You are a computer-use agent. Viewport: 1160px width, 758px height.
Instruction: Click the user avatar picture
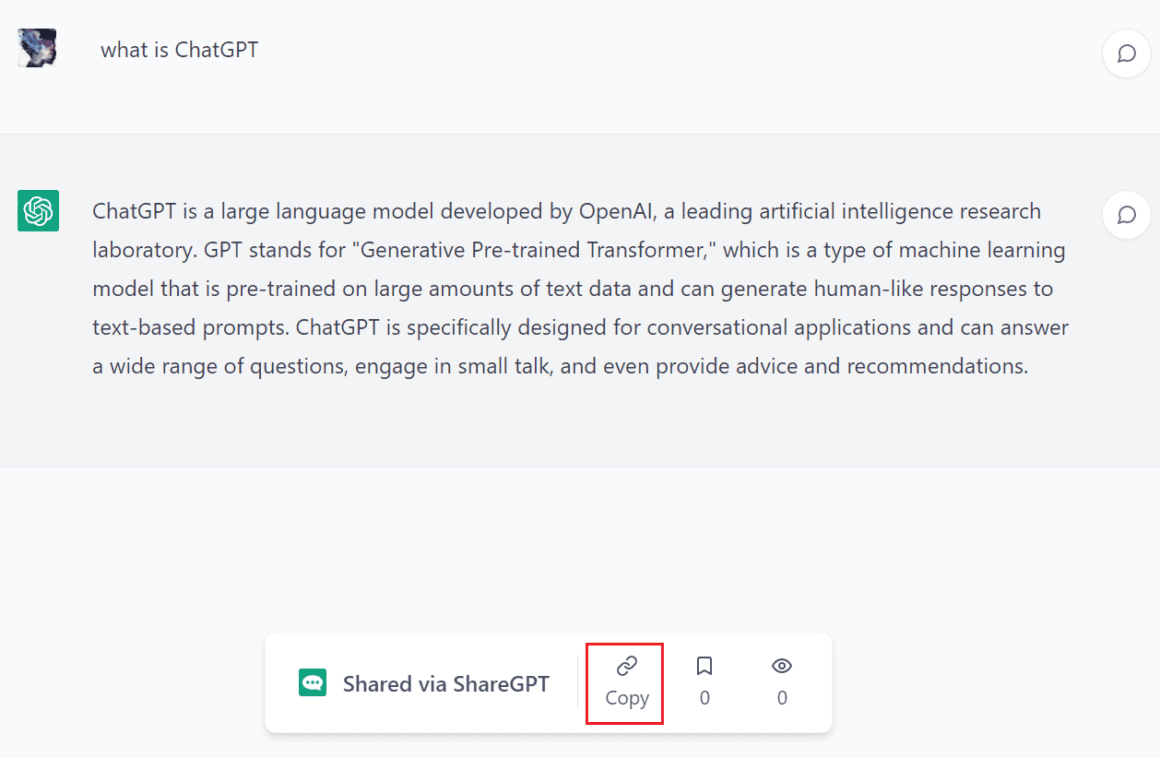tap(37, 48)
